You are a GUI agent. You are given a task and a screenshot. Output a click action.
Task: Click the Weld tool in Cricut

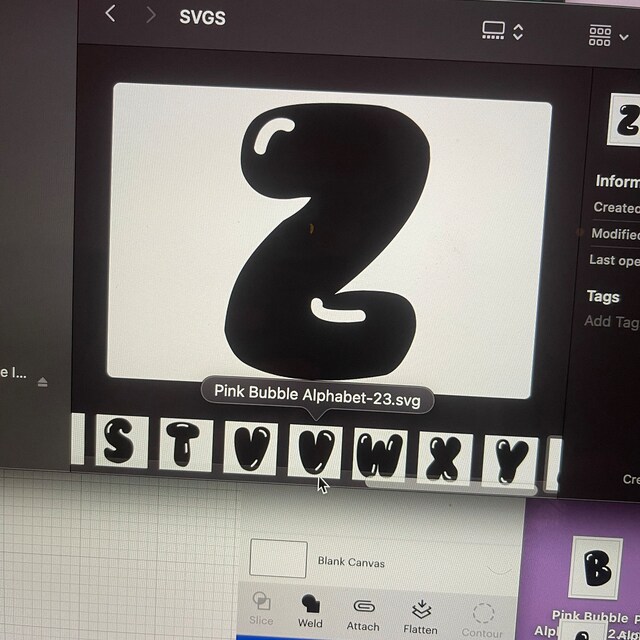coord(310,611)
